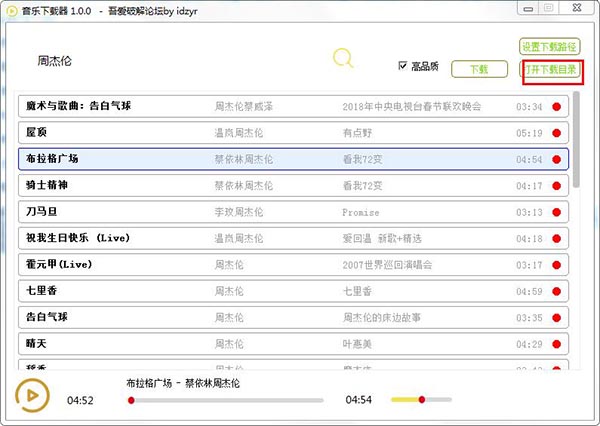The height and width of the screenshot is (426, 600).
Task: Click the red dot for 祝我生日快乐 (Live)
Action: coord(556,239)
